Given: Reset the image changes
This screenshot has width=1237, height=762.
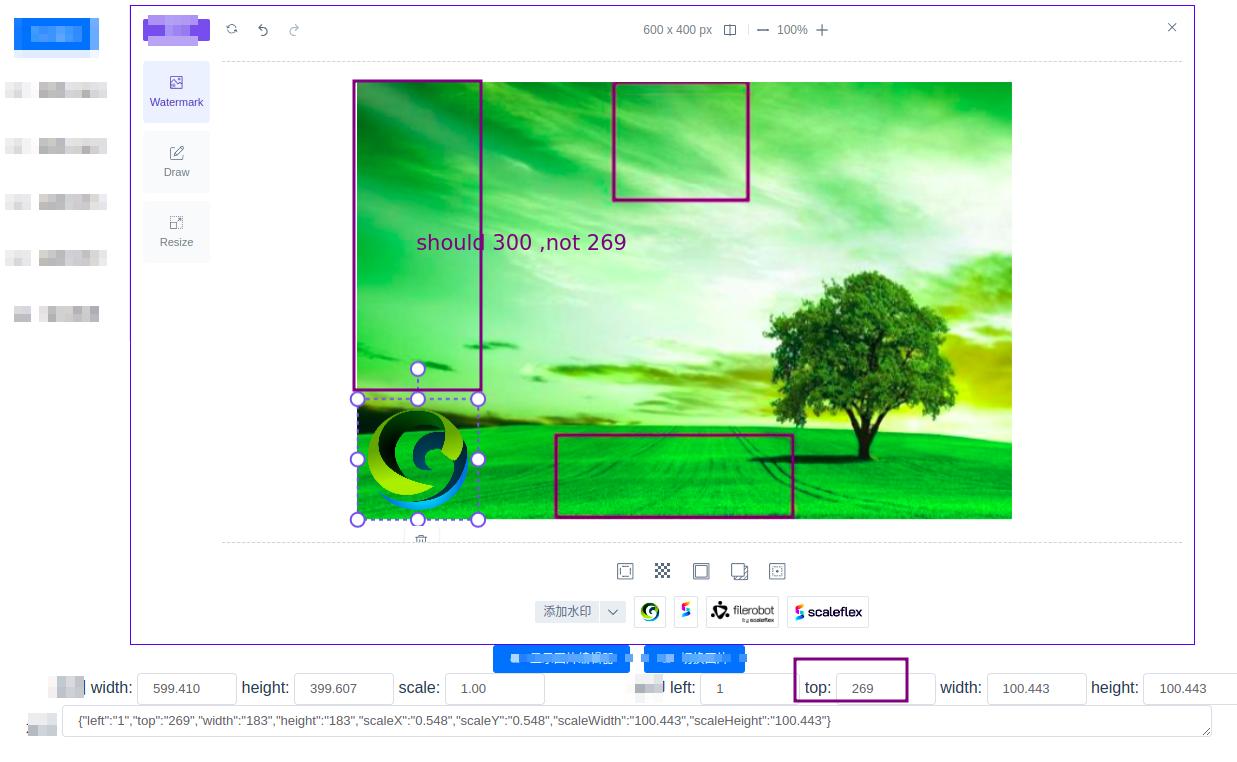Looking at the screenshot, I should [x=231, y=30].
